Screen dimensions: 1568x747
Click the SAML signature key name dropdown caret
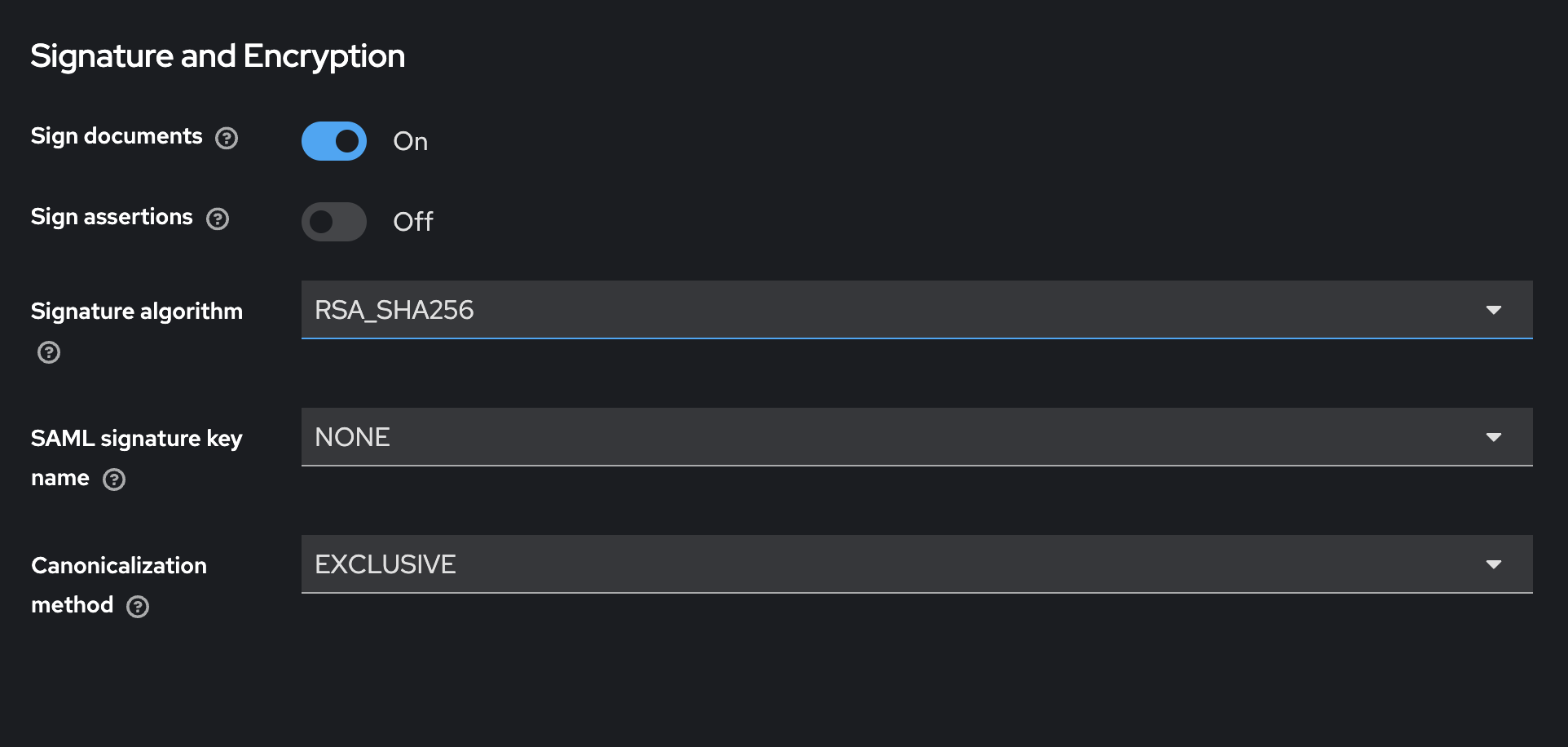pyautogui.click(x=1494, y=437)
